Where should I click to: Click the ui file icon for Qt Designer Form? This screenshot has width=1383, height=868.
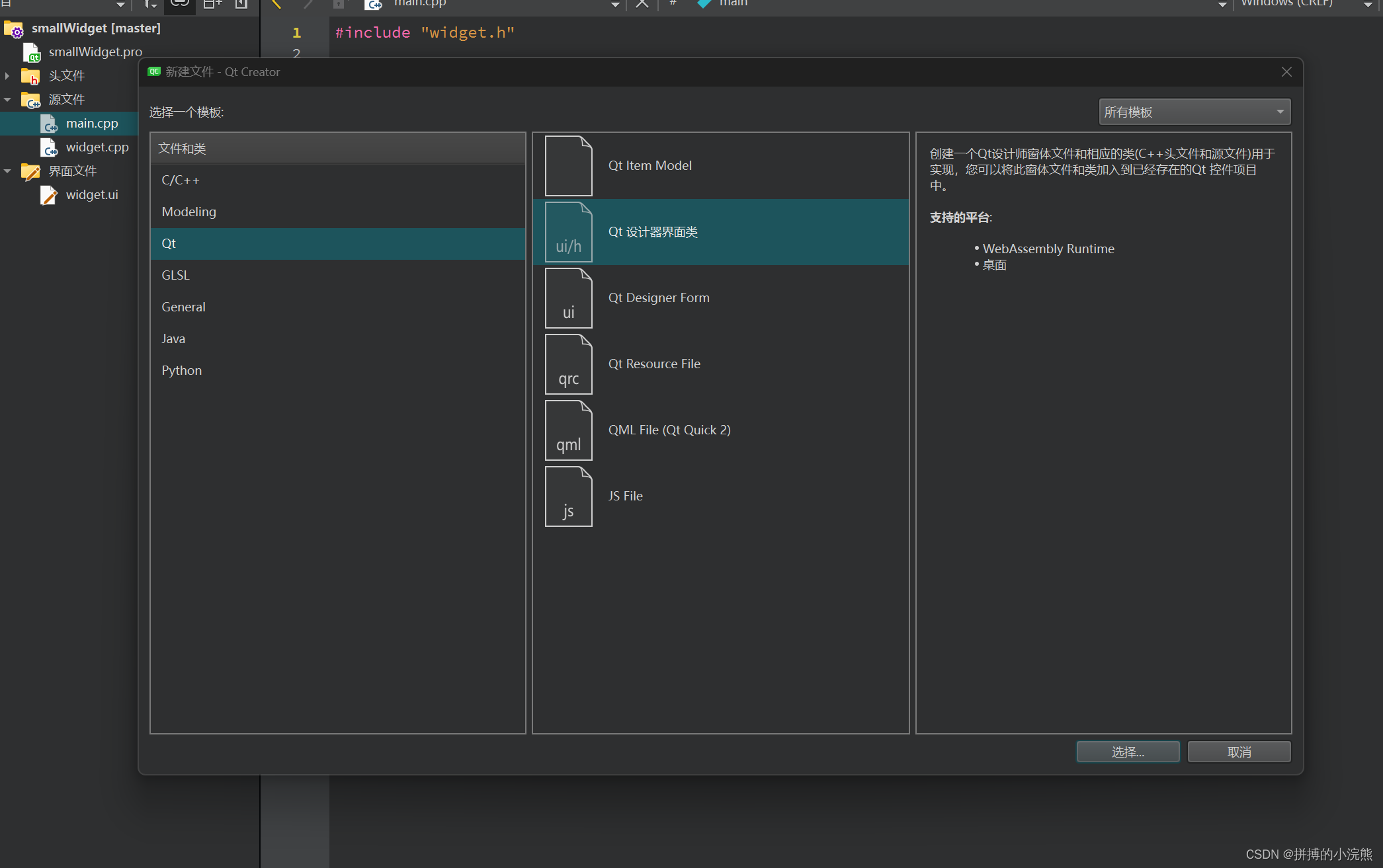click(x=568, y=298)
